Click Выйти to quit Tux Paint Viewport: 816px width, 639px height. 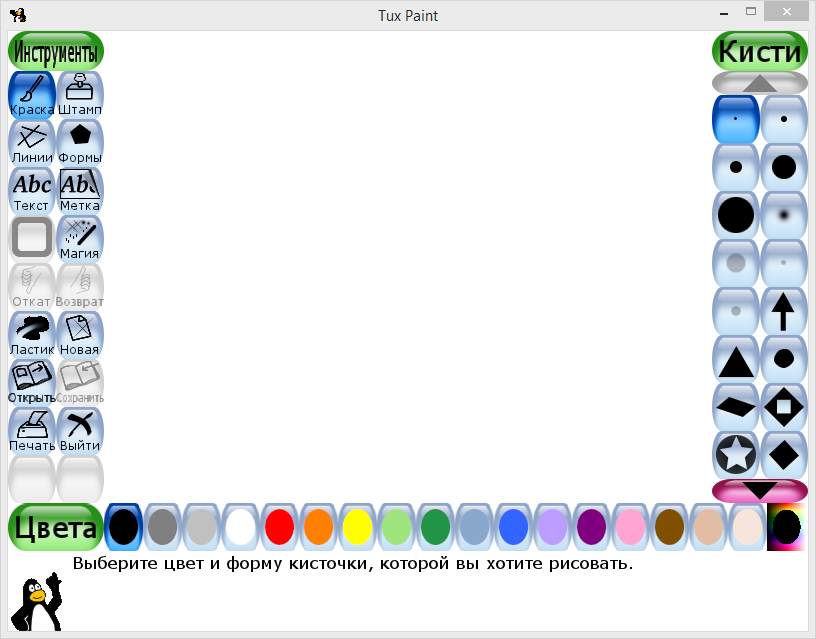click(80, 430)
